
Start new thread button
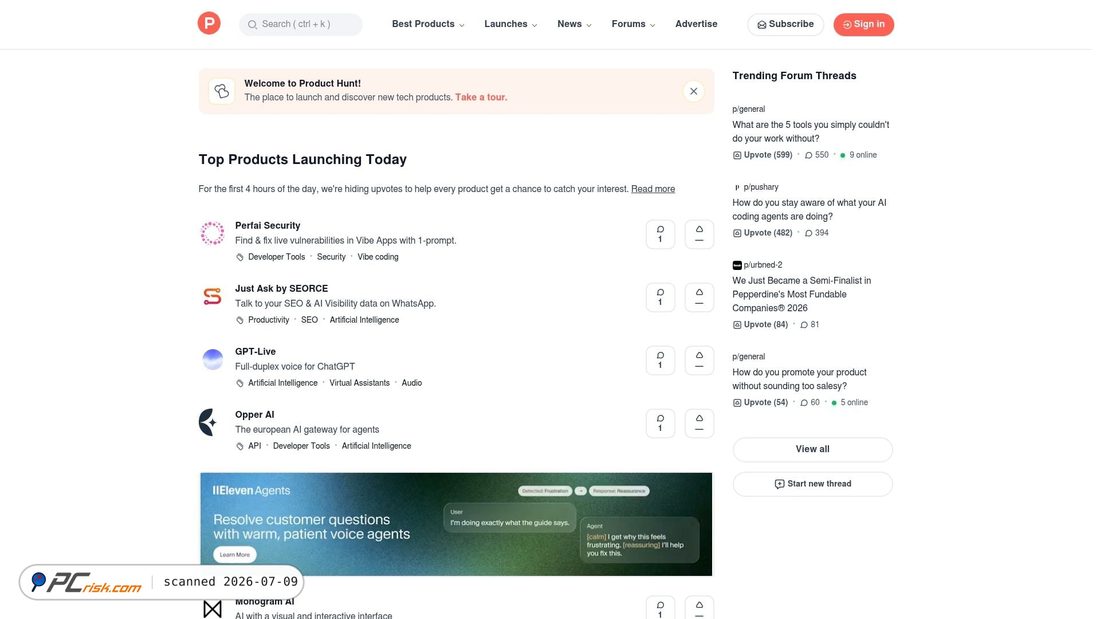[x=812, y=484]
